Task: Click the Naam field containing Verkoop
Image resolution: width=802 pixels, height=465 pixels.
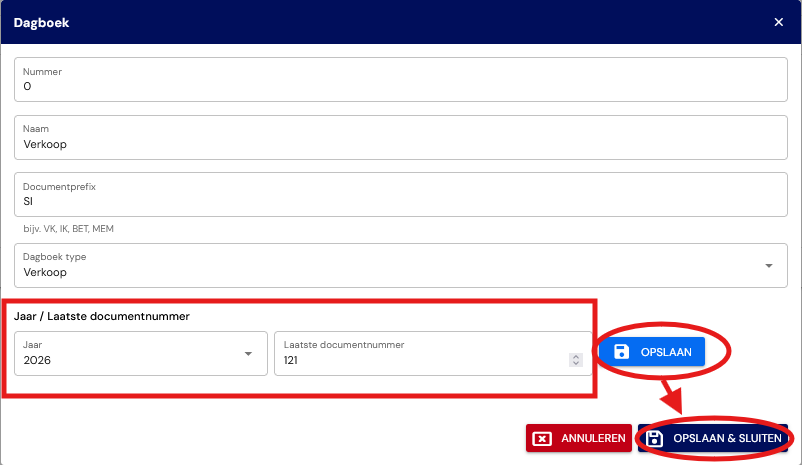Action: 400,137
